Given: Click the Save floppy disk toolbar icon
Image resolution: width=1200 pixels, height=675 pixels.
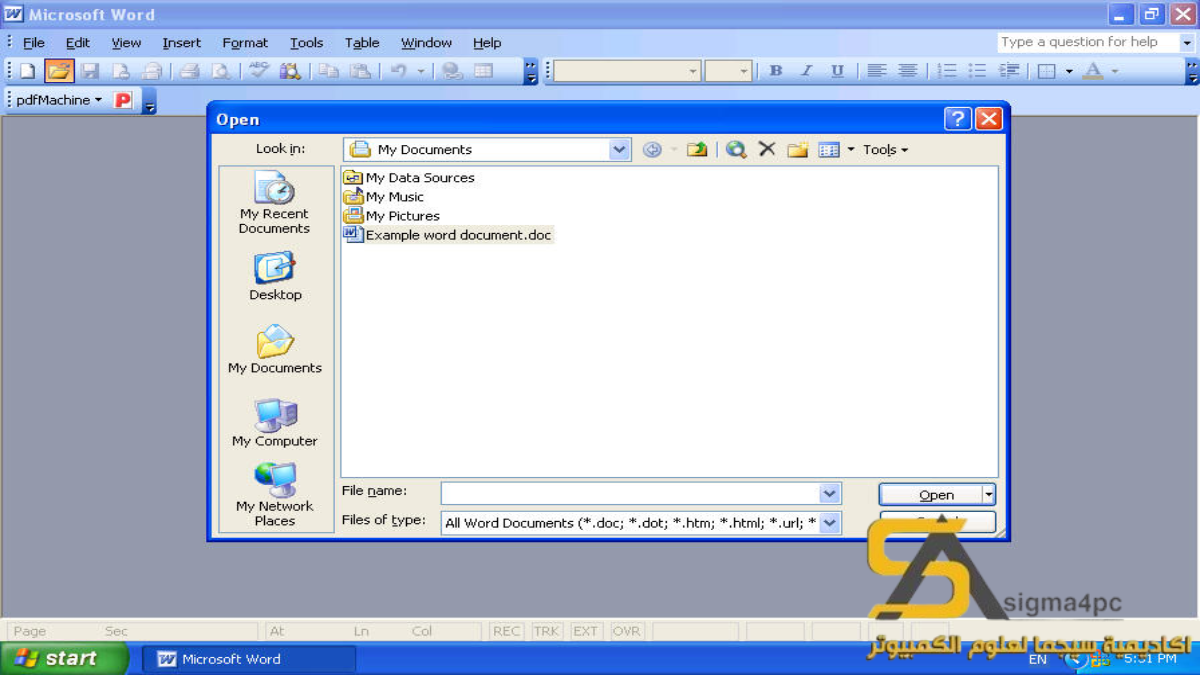Looking at the screenshot, I should pos(90,71).
